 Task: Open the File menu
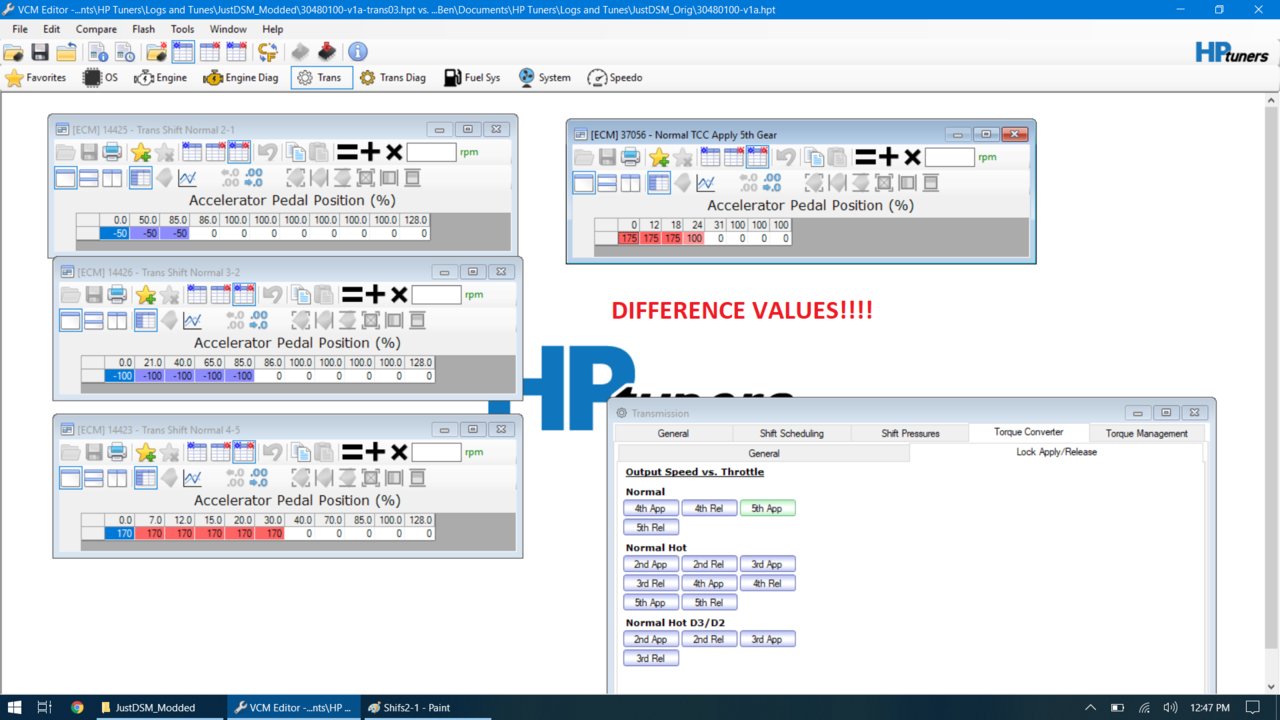tap(20, 29)
